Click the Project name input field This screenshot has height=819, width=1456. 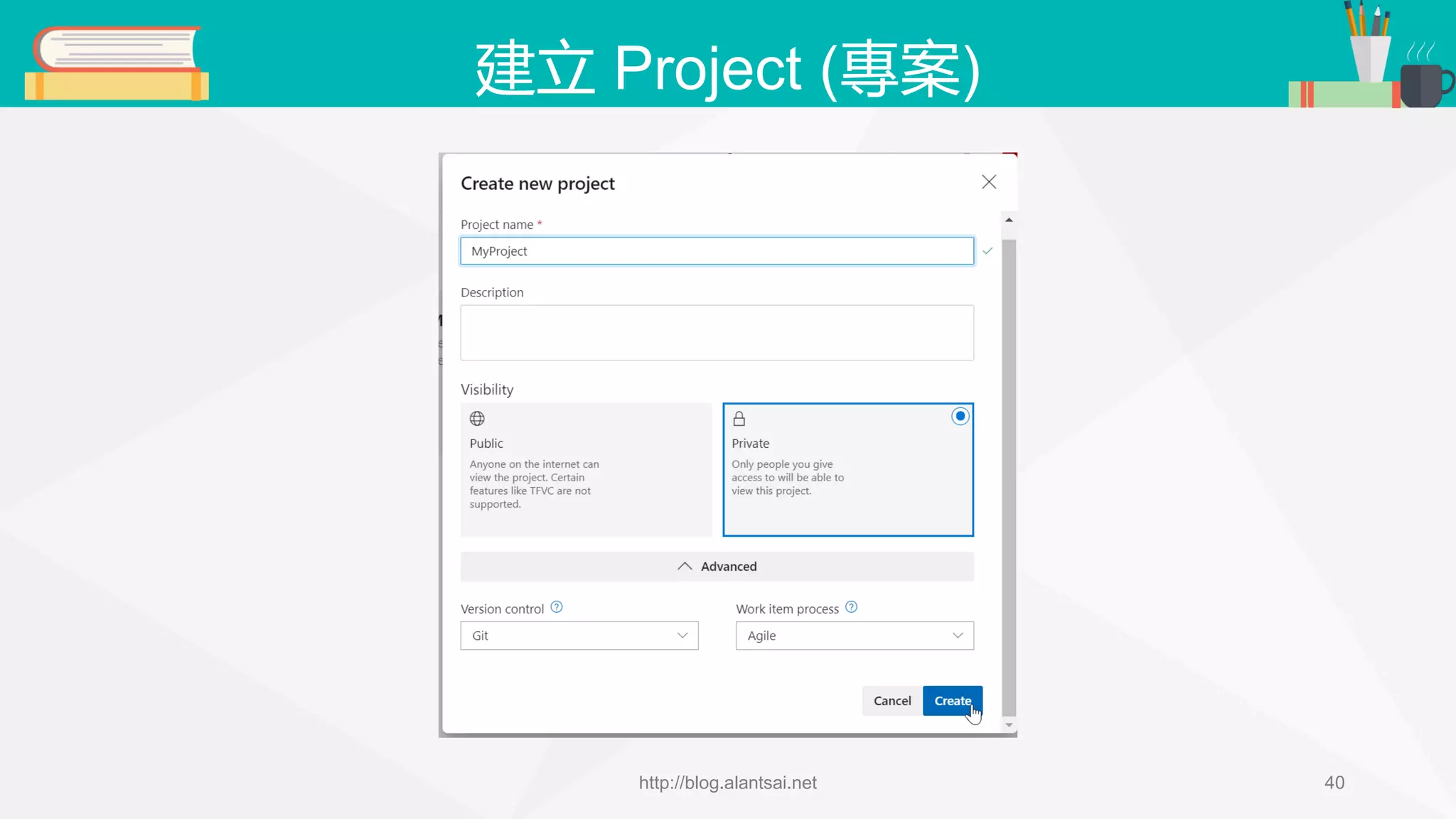pyautogui.click(x=717, y=251)
